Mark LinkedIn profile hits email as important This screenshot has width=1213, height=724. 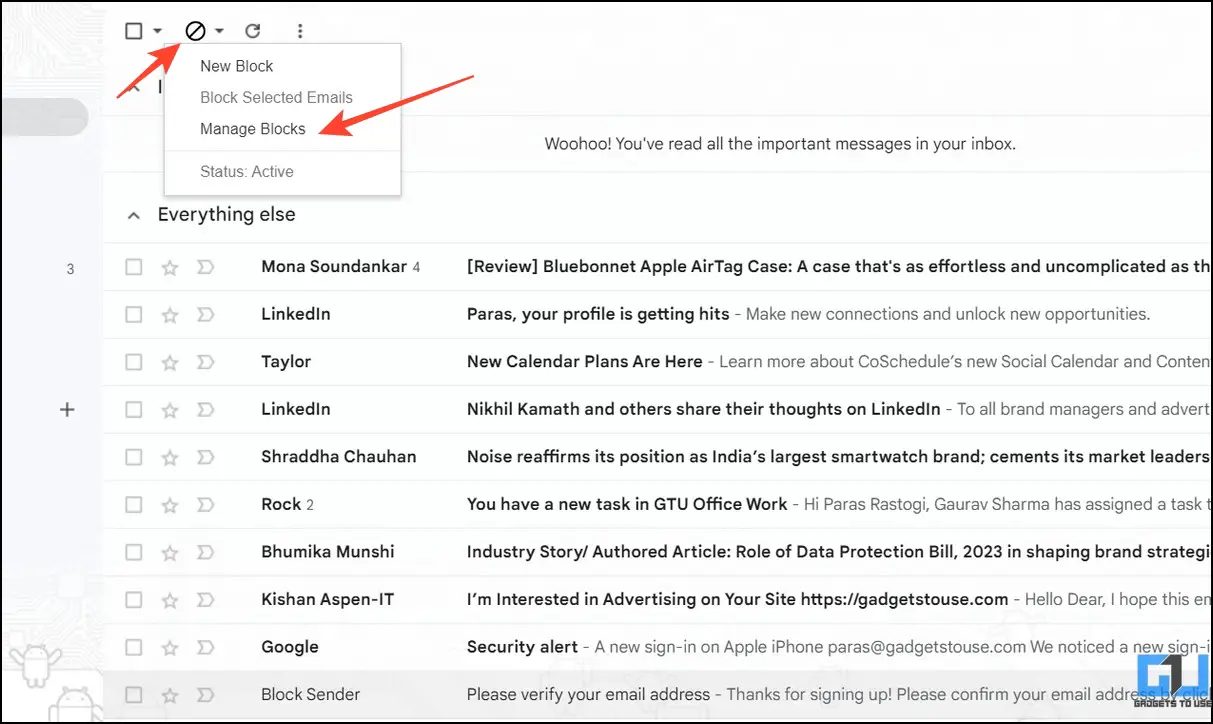tap(206, 314)
